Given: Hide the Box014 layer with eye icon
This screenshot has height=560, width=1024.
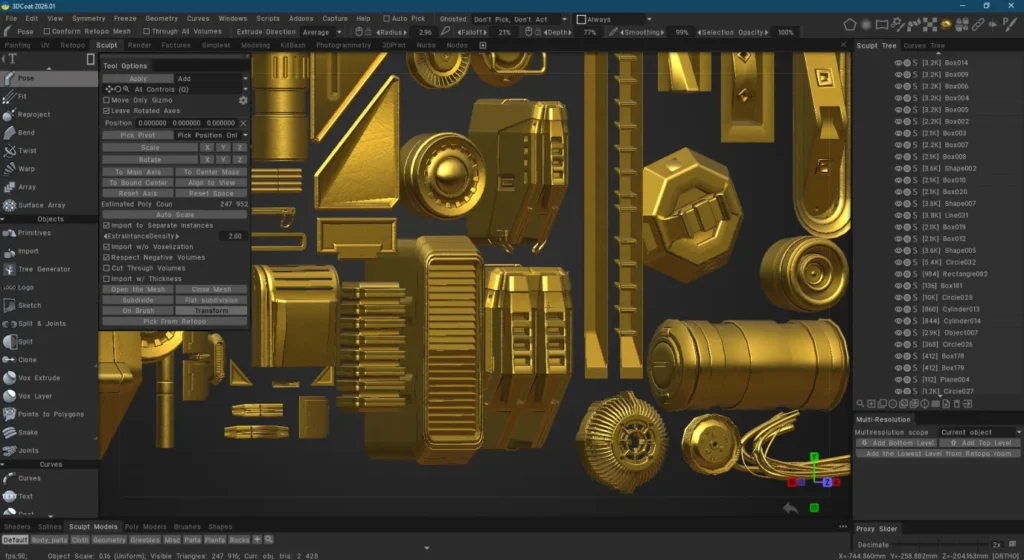Looking at the screenshot, I should coord(897,63).
